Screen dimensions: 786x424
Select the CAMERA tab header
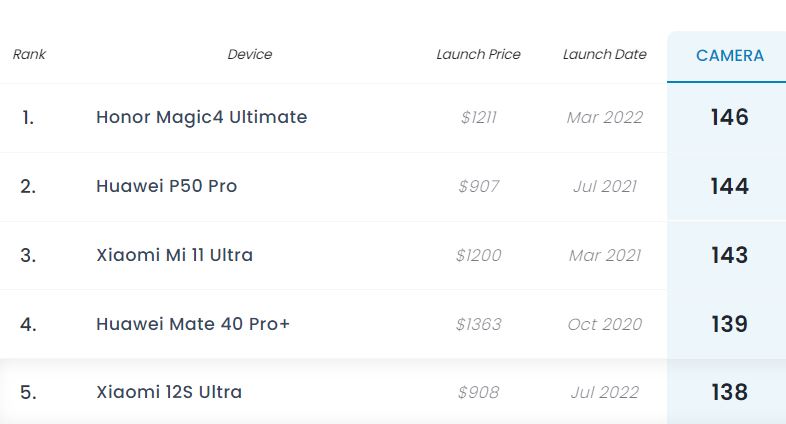(x=729, y=56)
